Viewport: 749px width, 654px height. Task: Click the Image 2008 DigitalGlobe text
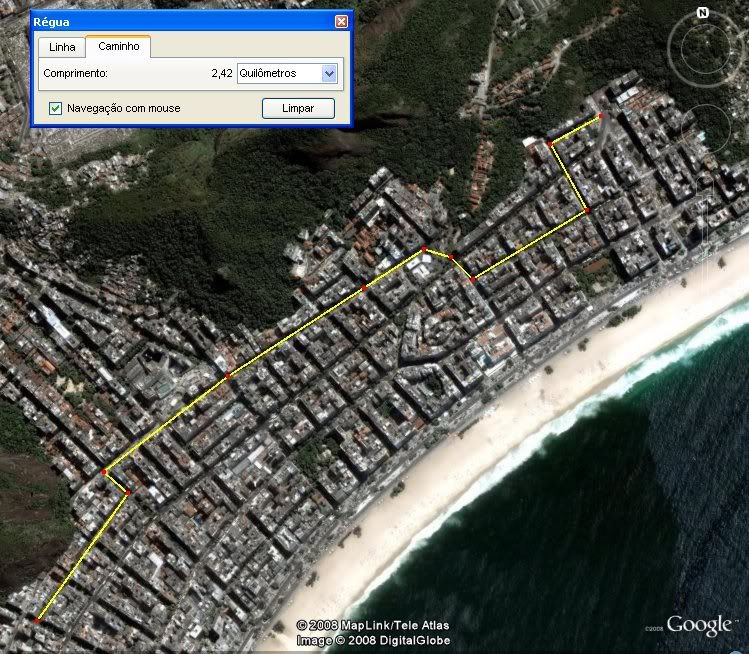click(373, 641)
